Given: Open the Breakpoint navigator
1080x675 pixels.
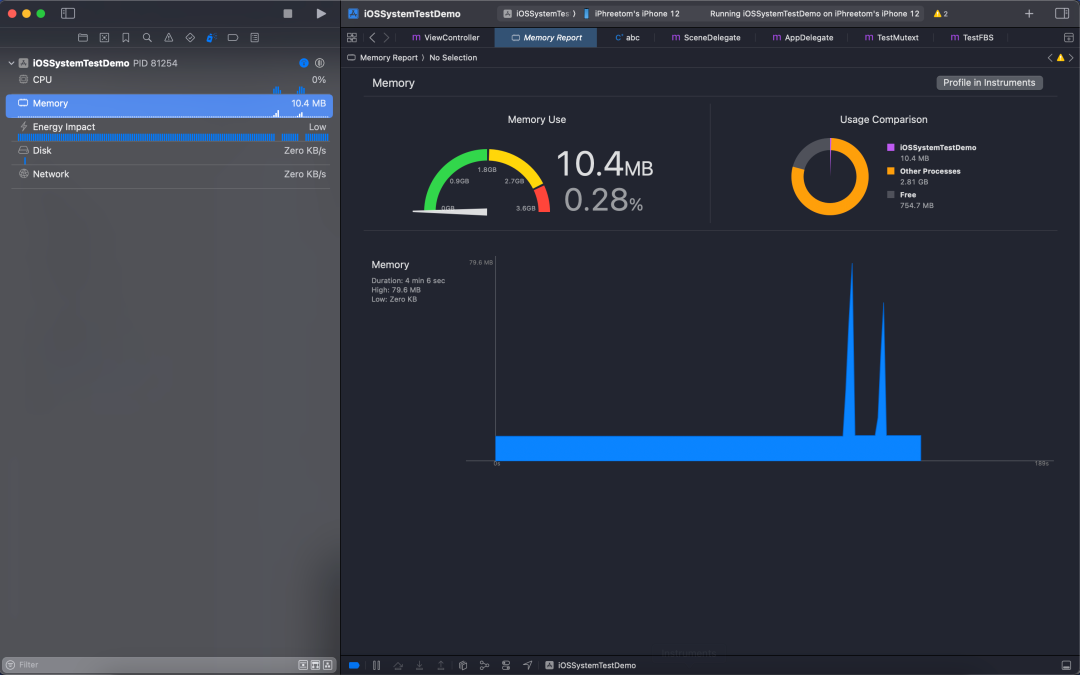Looking at the screenshot, I should click(x=233, y=38).
